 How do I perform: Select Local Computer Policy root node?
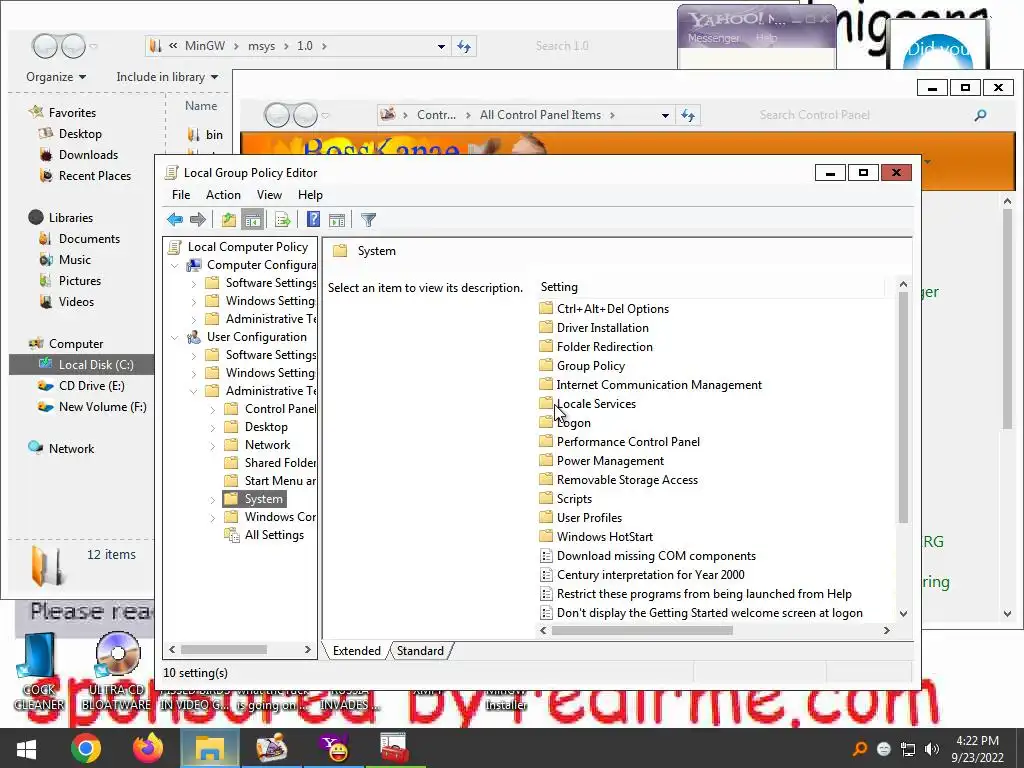[247, 247]
